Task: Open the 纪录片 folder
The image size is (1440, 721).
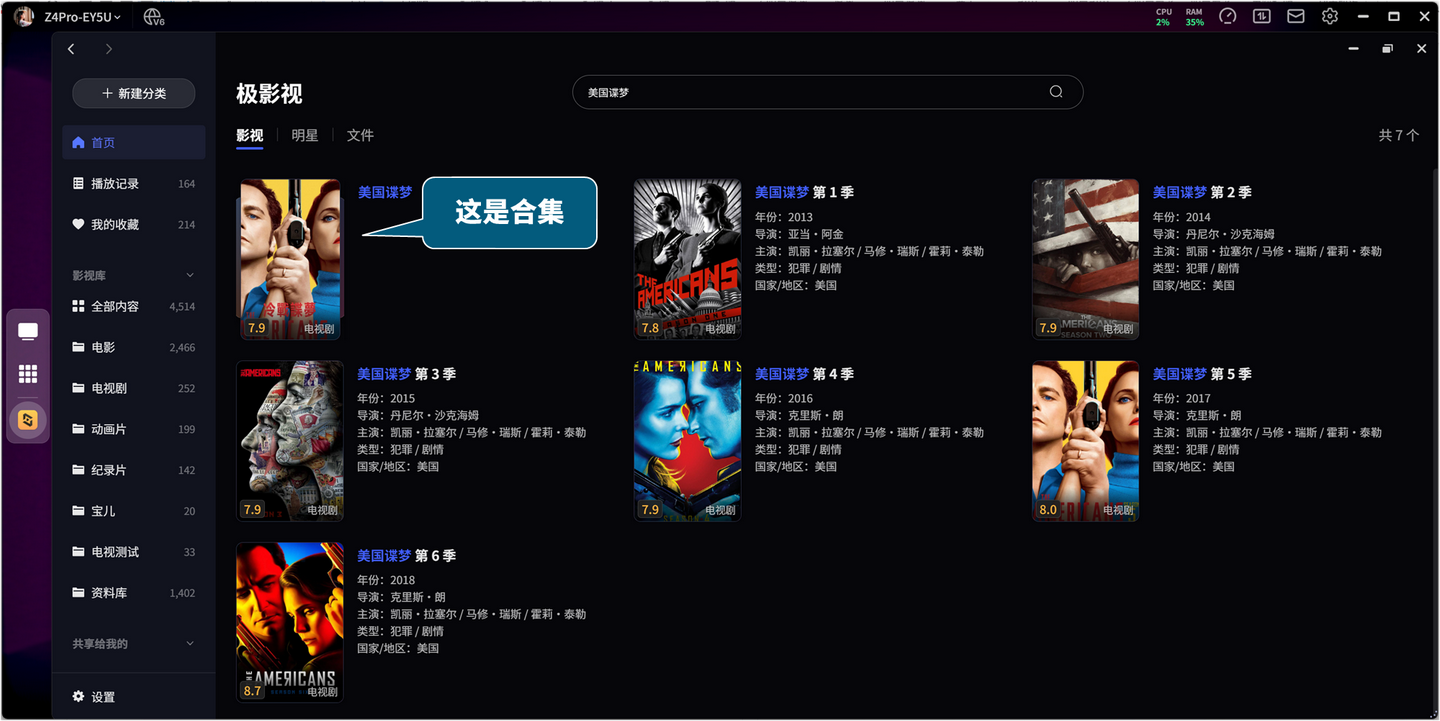Action: (x=134, y=470)
